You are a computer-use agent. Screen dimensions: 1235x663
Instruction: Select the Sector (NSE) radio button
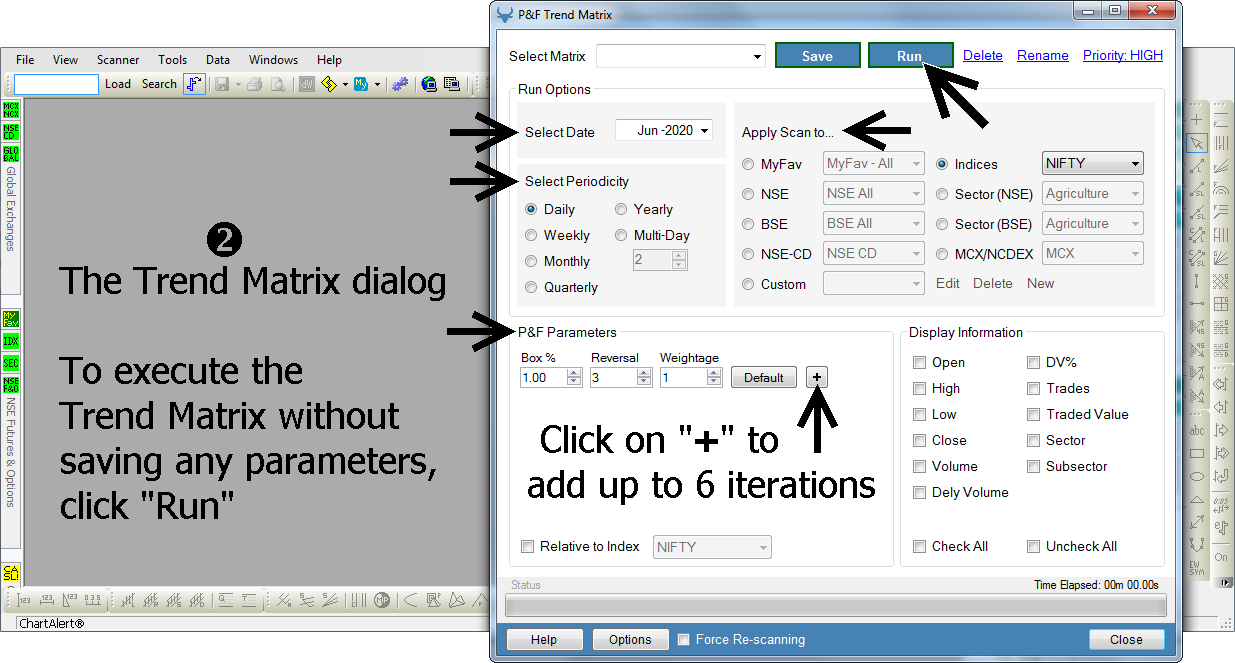[x=943, y=194]
